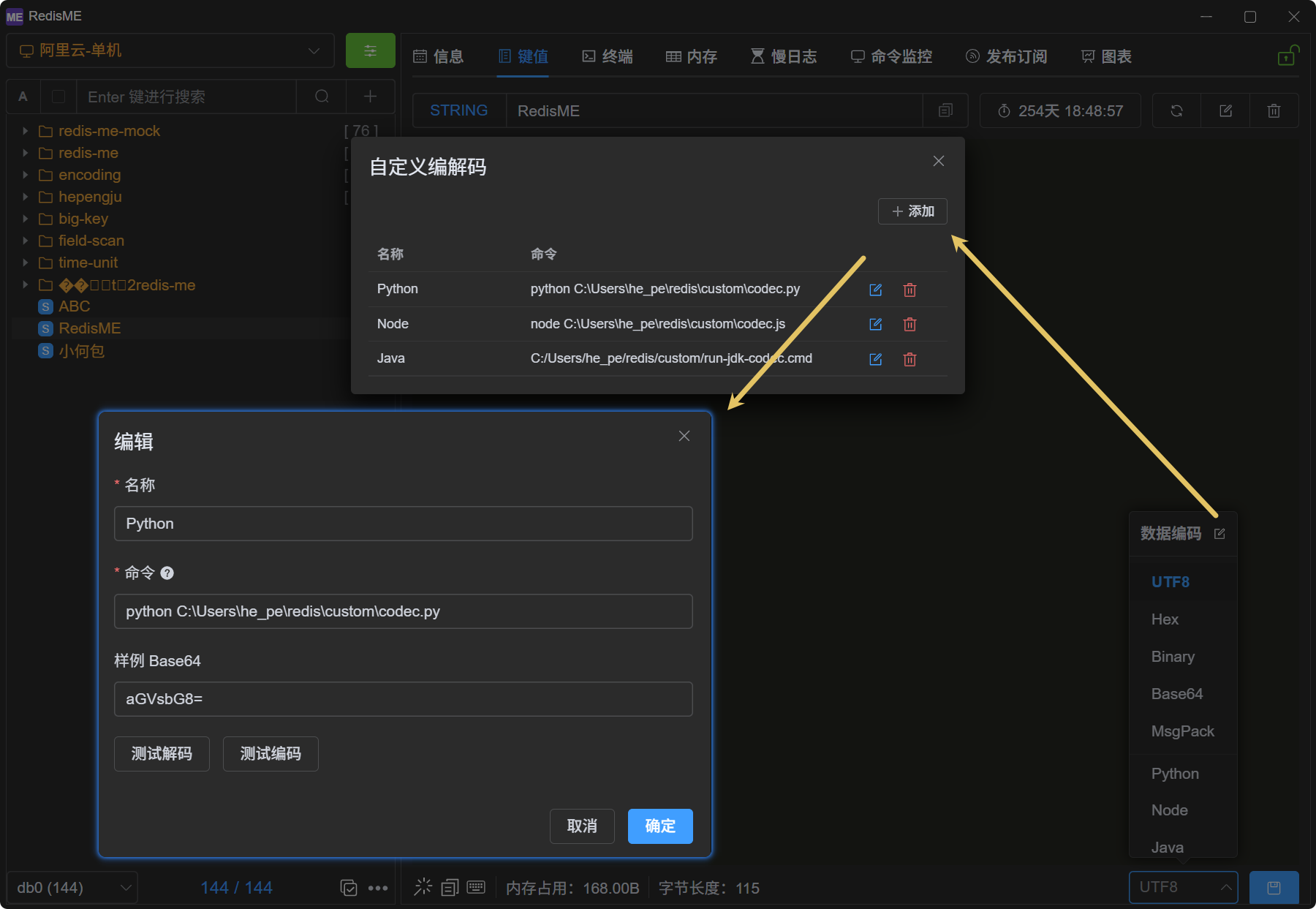This screenshot has height=909, width=1316.
Task: Edit the Java codec row
Action: point(875,359)
